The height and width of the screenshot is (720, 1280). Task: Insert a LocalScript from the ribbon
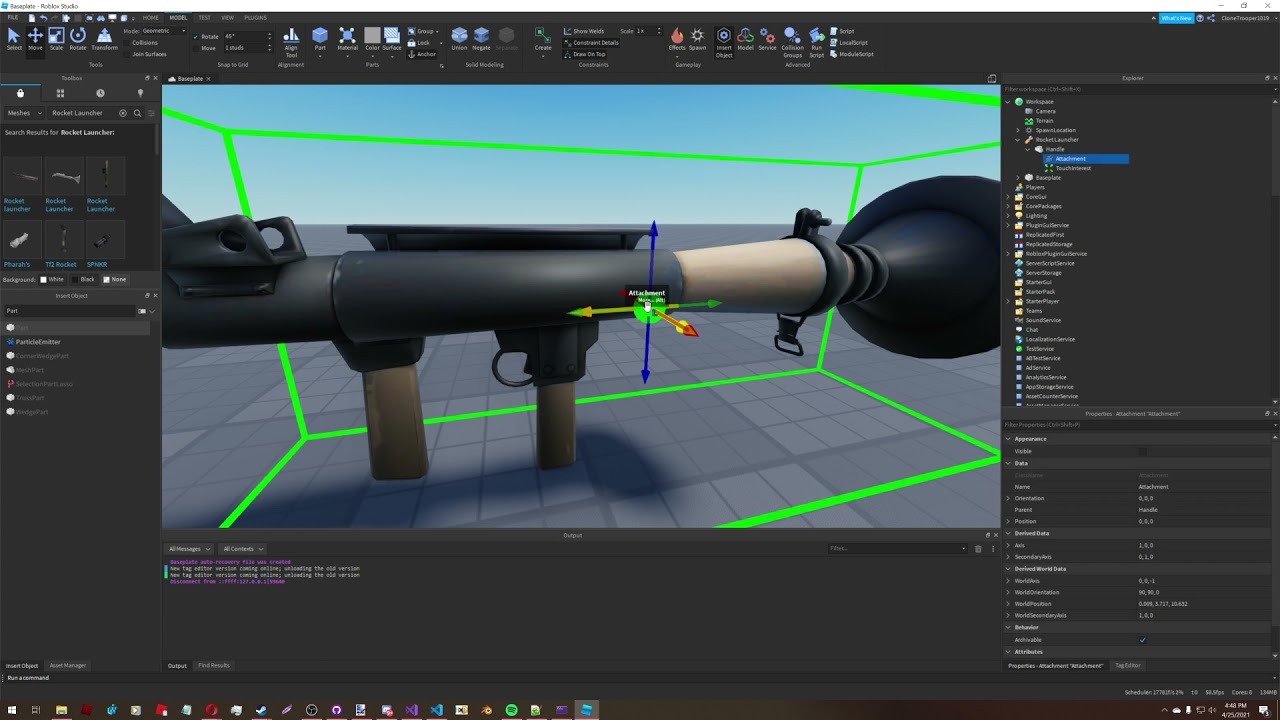coord(847,43)
